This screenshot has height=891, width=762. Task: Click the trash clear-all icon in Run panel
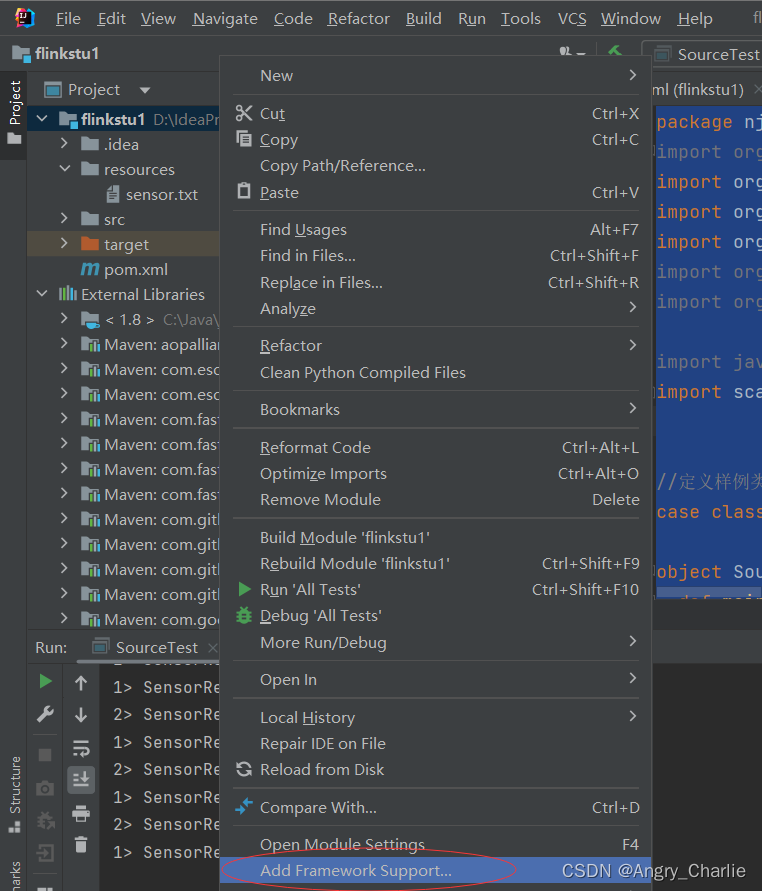(x=81, y=844)
